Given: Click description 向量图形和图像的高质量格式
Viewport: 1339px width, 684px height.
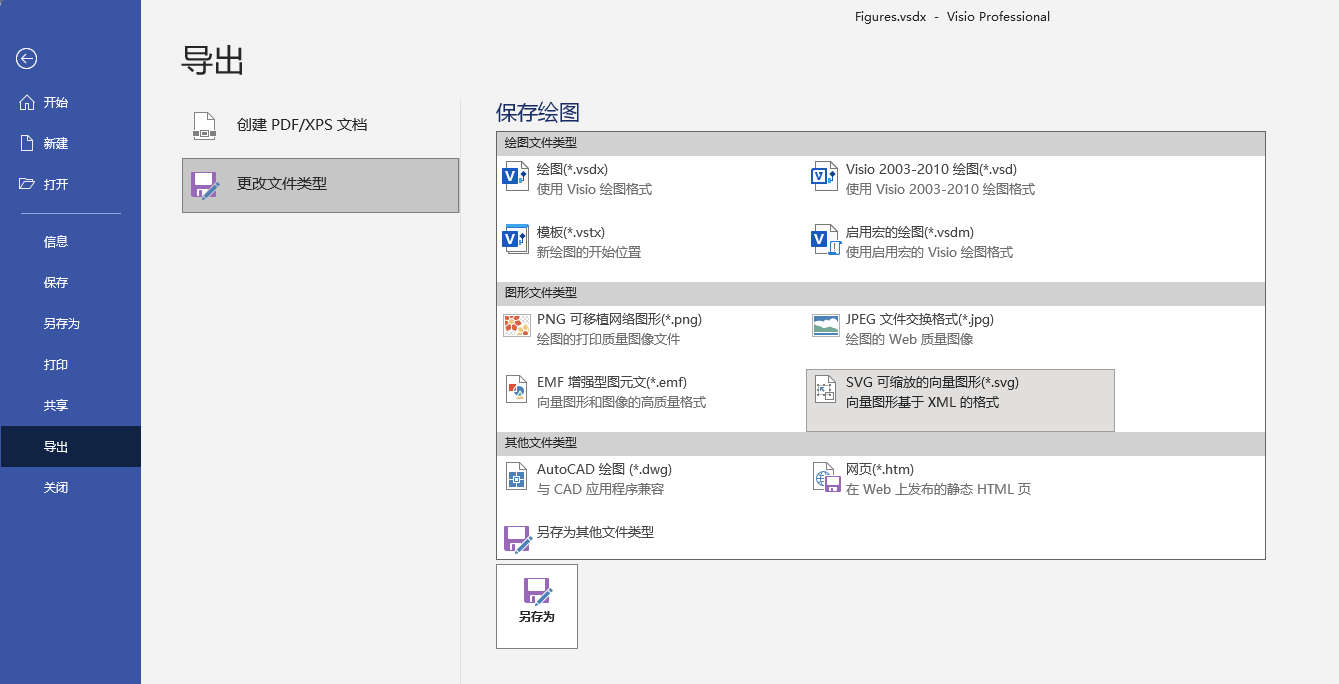Looking at the screenshot, I should (x=621, y=402).
